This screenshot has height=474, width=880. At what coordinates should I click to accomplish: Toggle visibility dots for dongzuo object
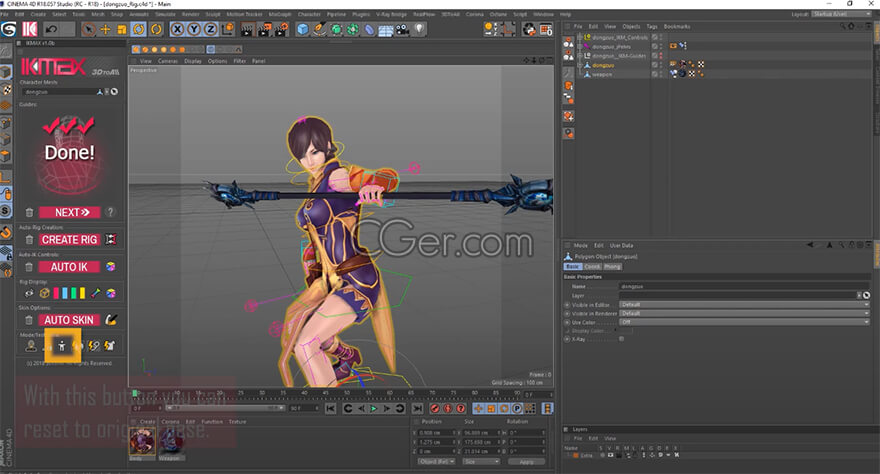point(661,65)
